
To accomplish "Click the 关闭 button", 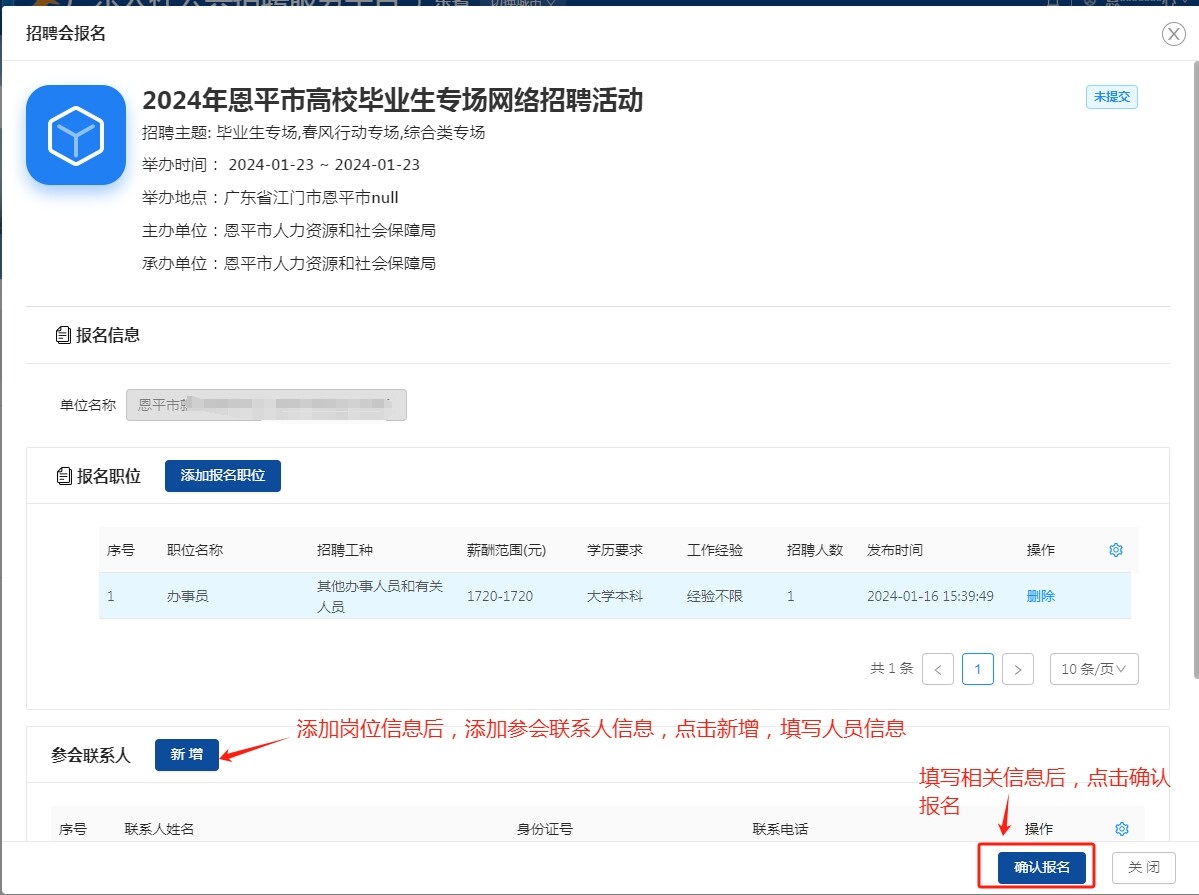I will [1144, 867].
